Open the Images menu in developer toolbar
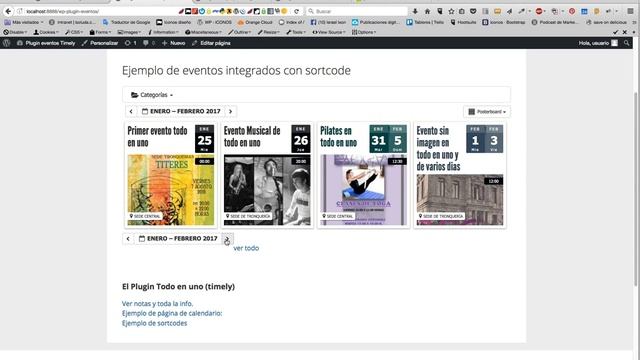640x360 pixels. (x=129, y=32)
